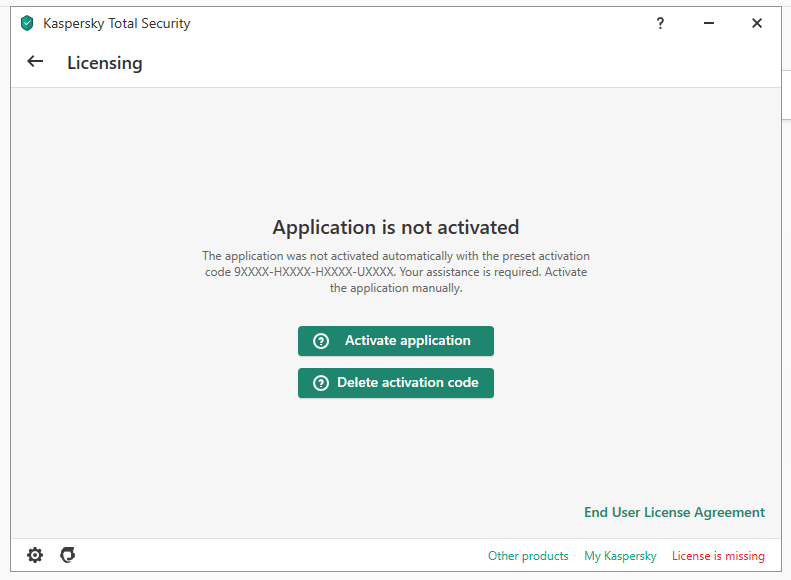
Task: Click the Kaspersky Total Security window title
Action: [117, 23]
